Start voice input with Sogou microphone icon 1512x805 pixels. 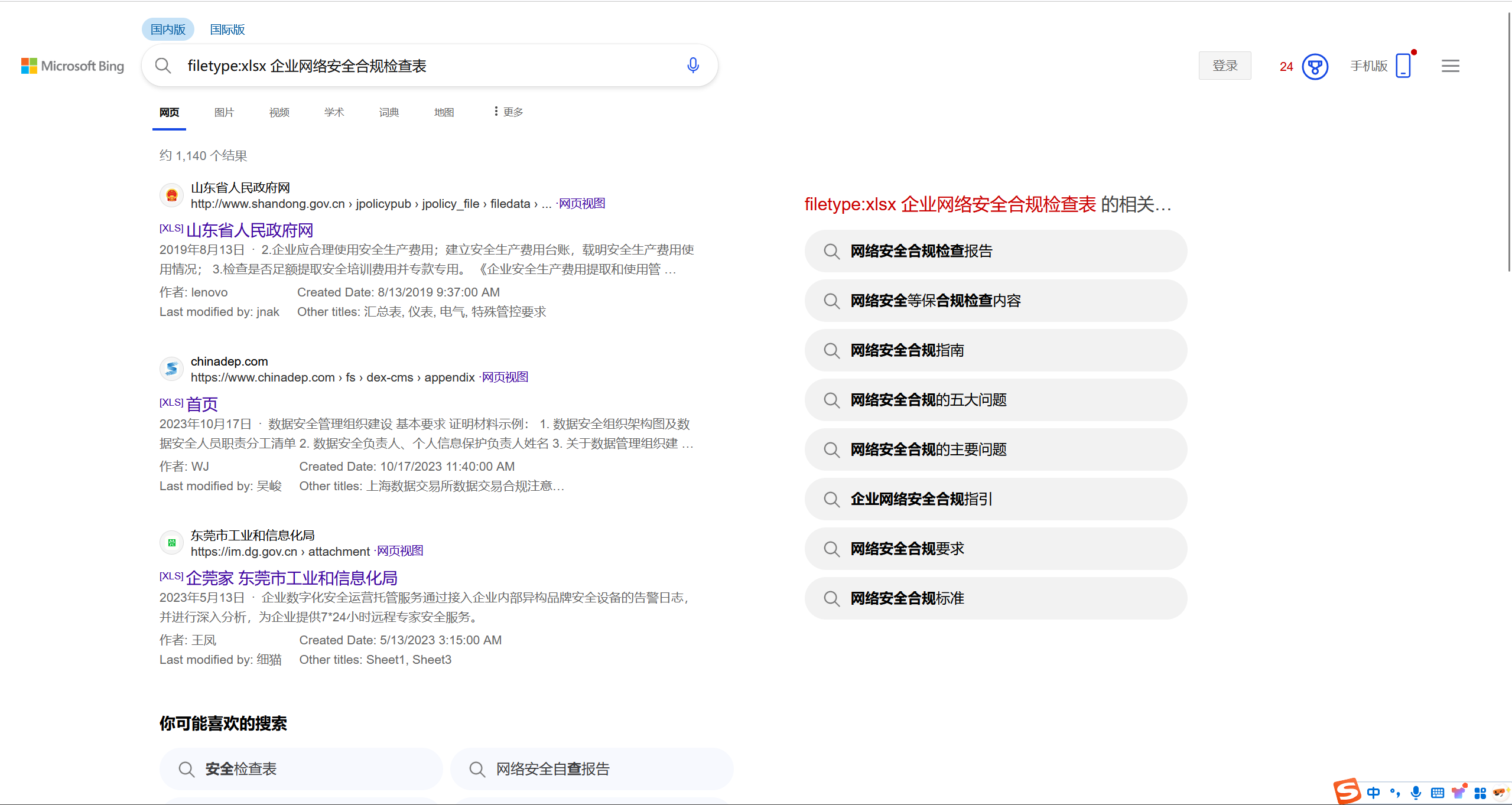coord(1416,793)
